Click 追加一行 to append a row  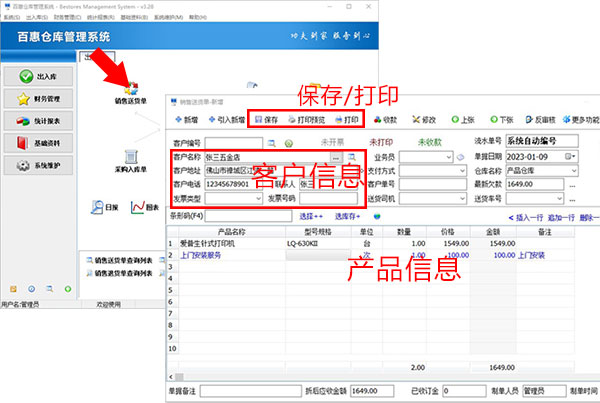pyautogui.click(x=561, y=217)
